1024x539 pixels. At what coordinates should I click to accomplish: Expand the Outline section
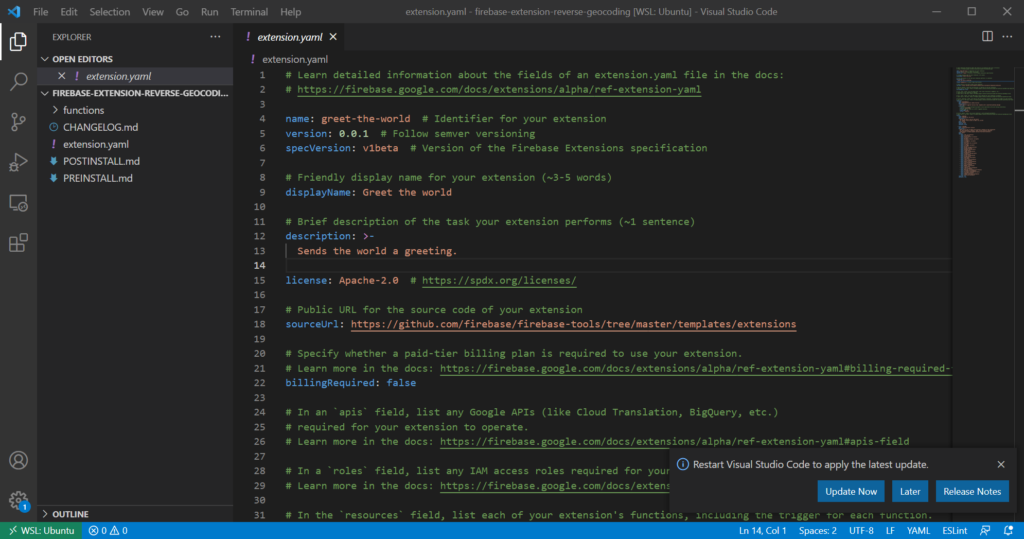click(x=70, y=514)
